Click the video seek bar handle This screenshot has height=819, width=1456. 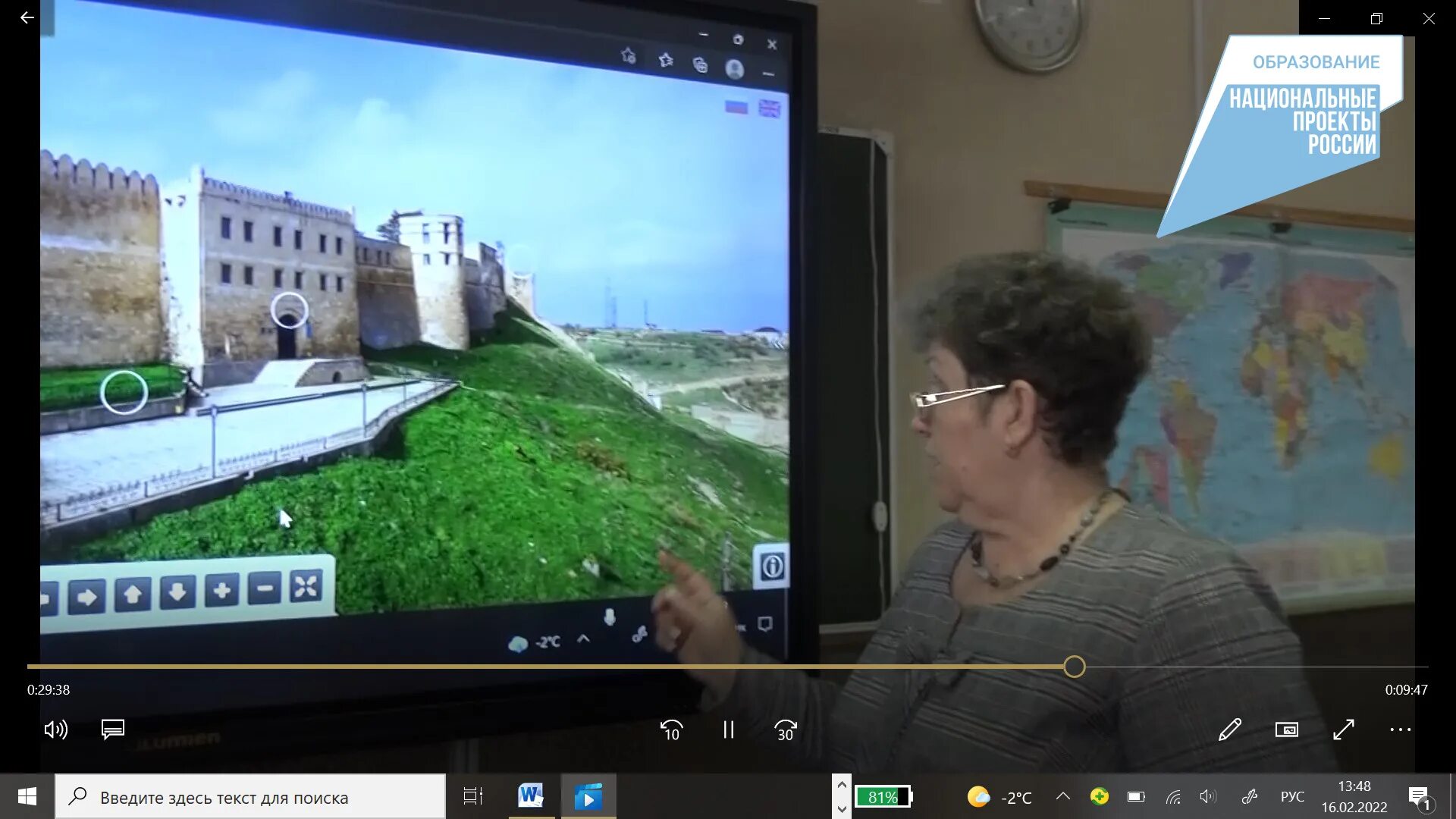[1074, 667]
